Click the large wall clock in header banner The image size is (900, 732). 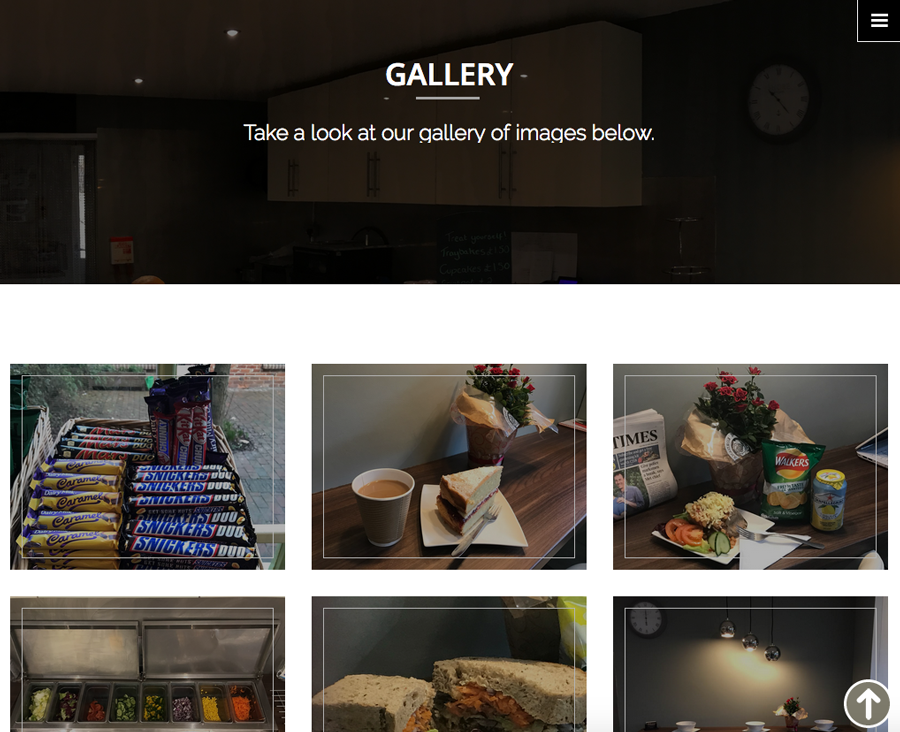pos(778,100)
